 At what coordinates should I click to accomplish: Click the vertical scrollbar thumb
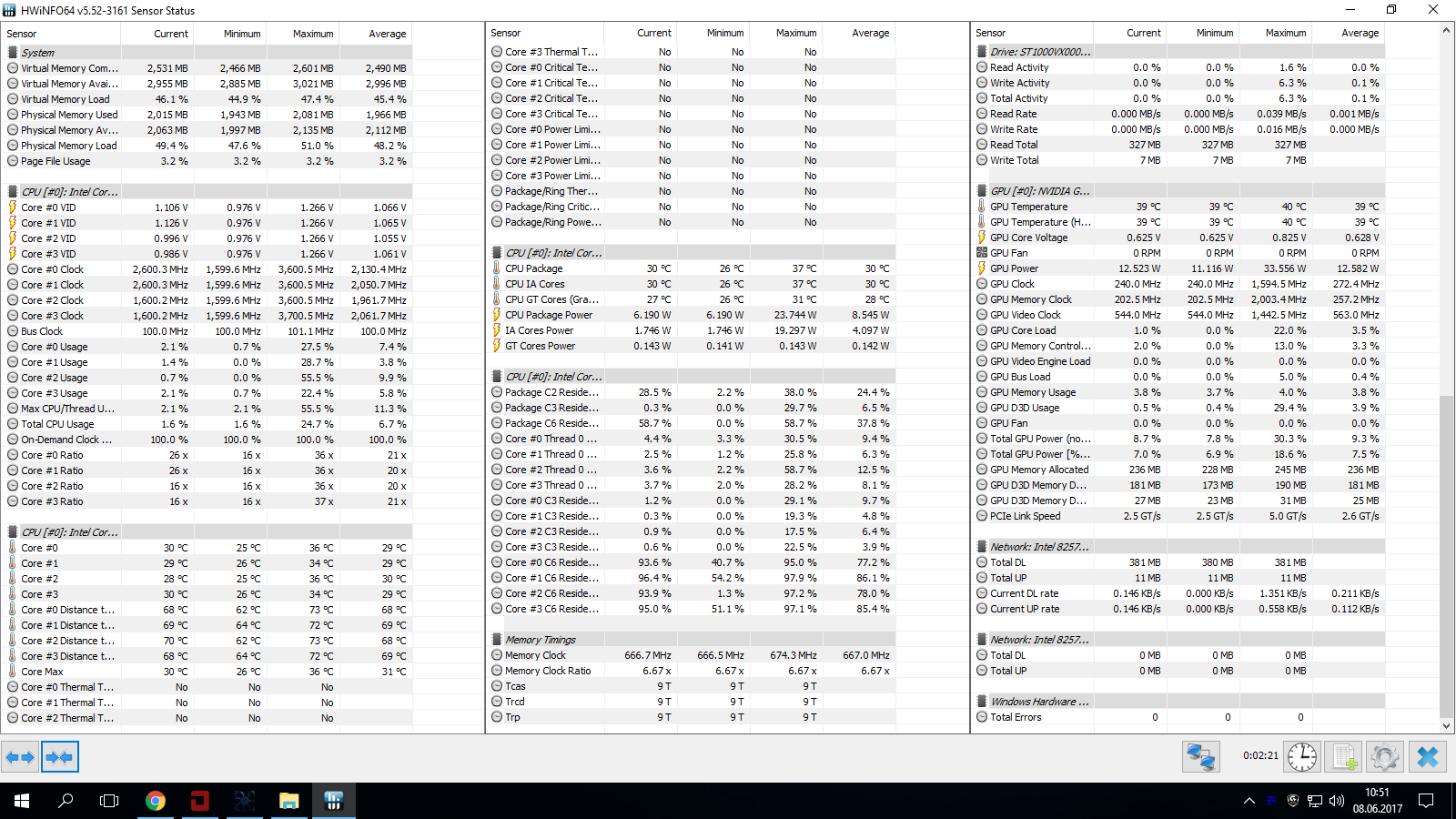click(x=1447, y=557)
